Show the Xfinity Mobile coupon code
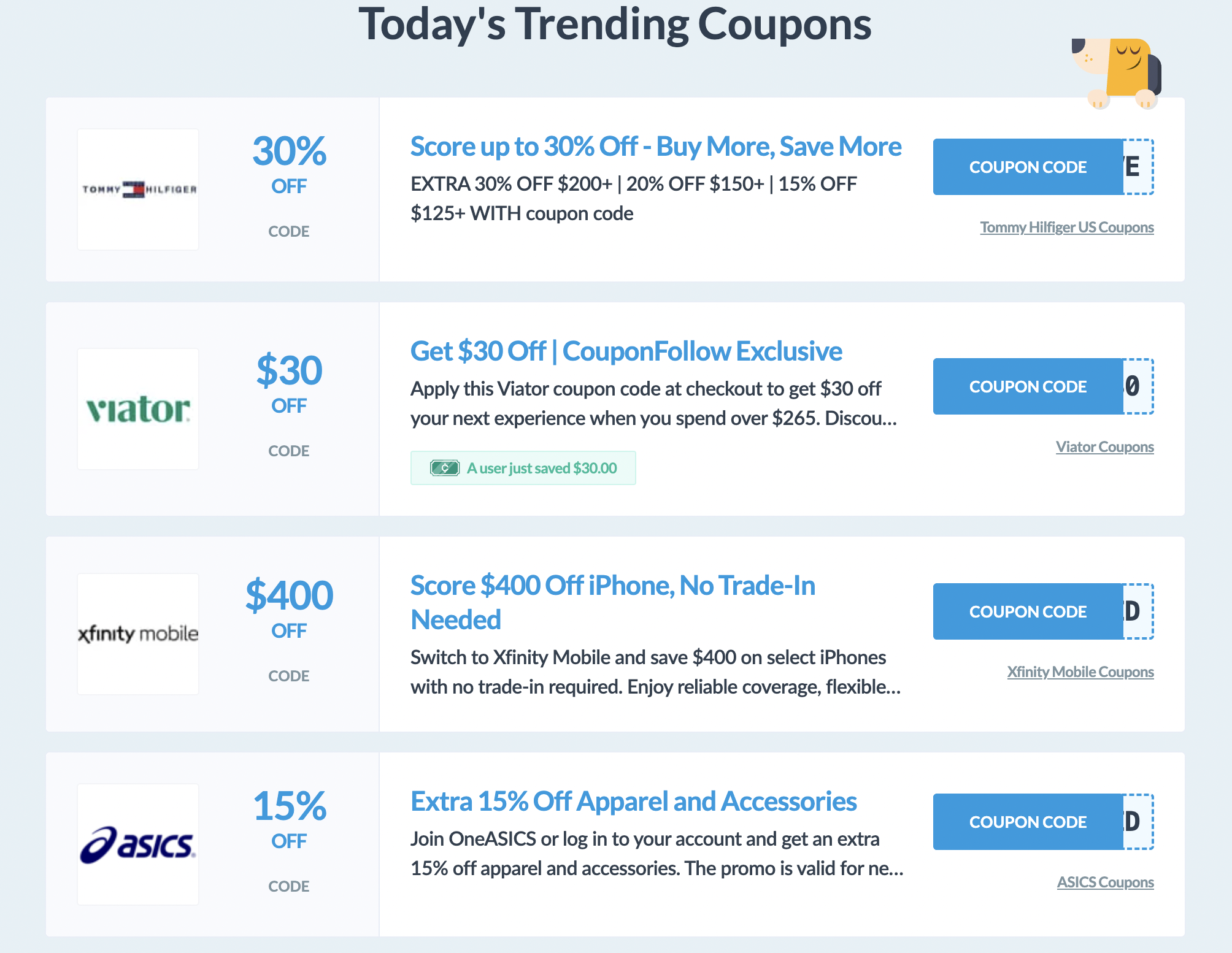 click(x=1028, y=611)
